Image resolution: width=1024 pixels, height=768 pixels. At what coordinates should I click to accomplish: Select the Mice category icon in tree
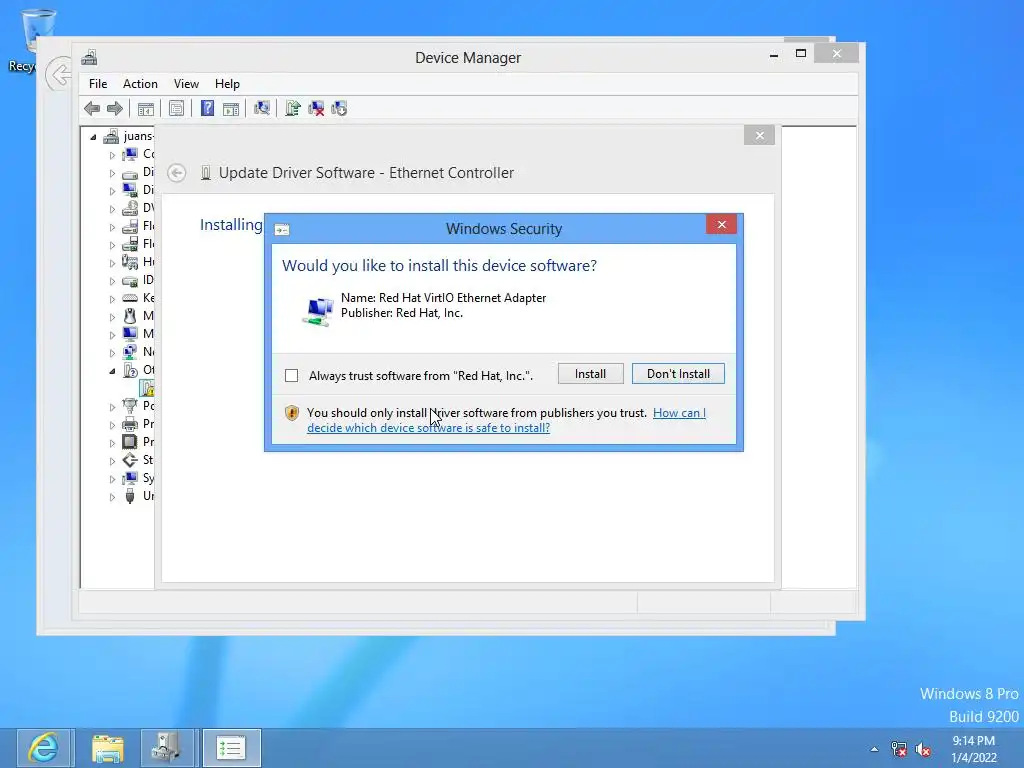(130, 316)
